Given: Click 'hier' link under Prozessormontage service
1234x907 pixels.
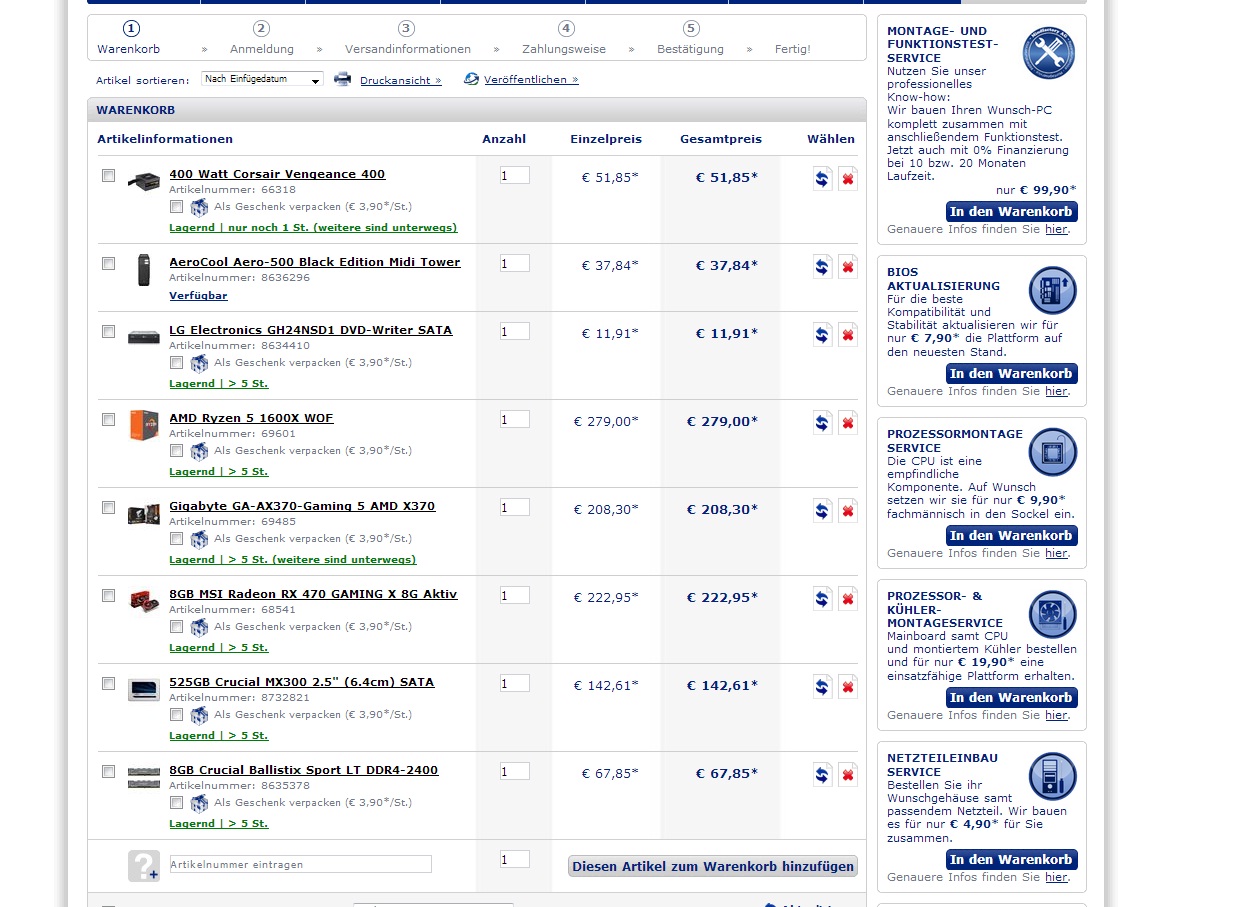Looking at the screenshot, I should [1056, 553].
